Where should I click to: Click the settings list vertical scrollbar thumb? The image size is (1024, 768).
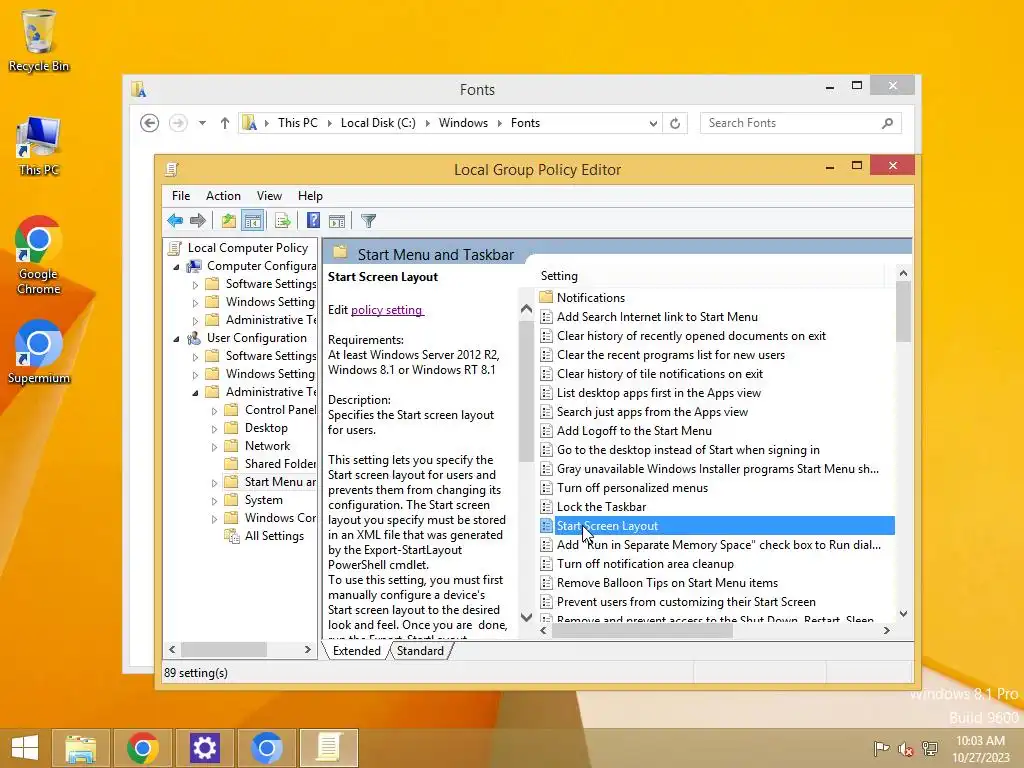point(903,311)
